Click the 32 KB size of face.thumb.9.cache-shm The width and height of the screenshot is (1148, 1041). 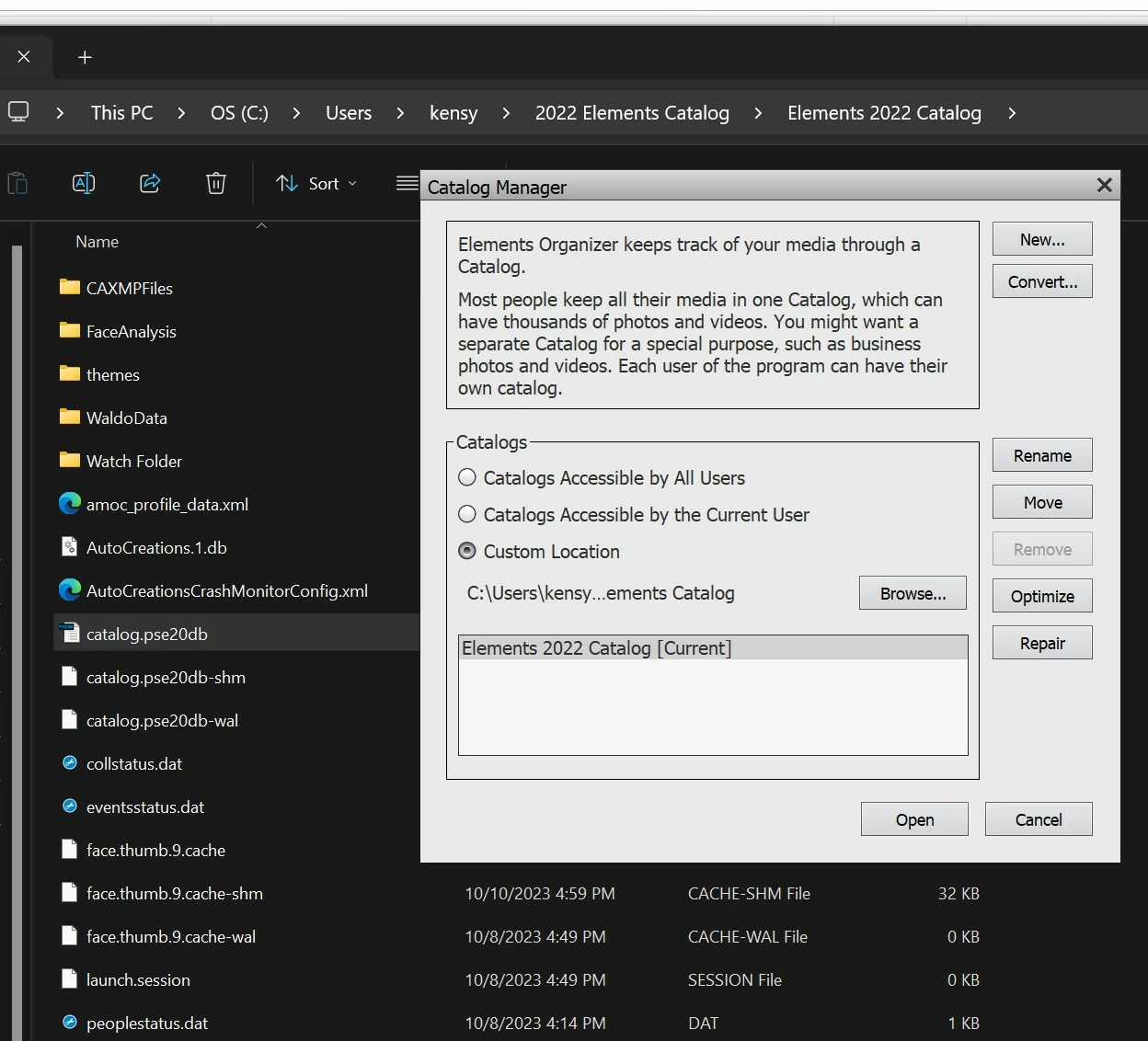pyautogui.click(x=959, y=893)
